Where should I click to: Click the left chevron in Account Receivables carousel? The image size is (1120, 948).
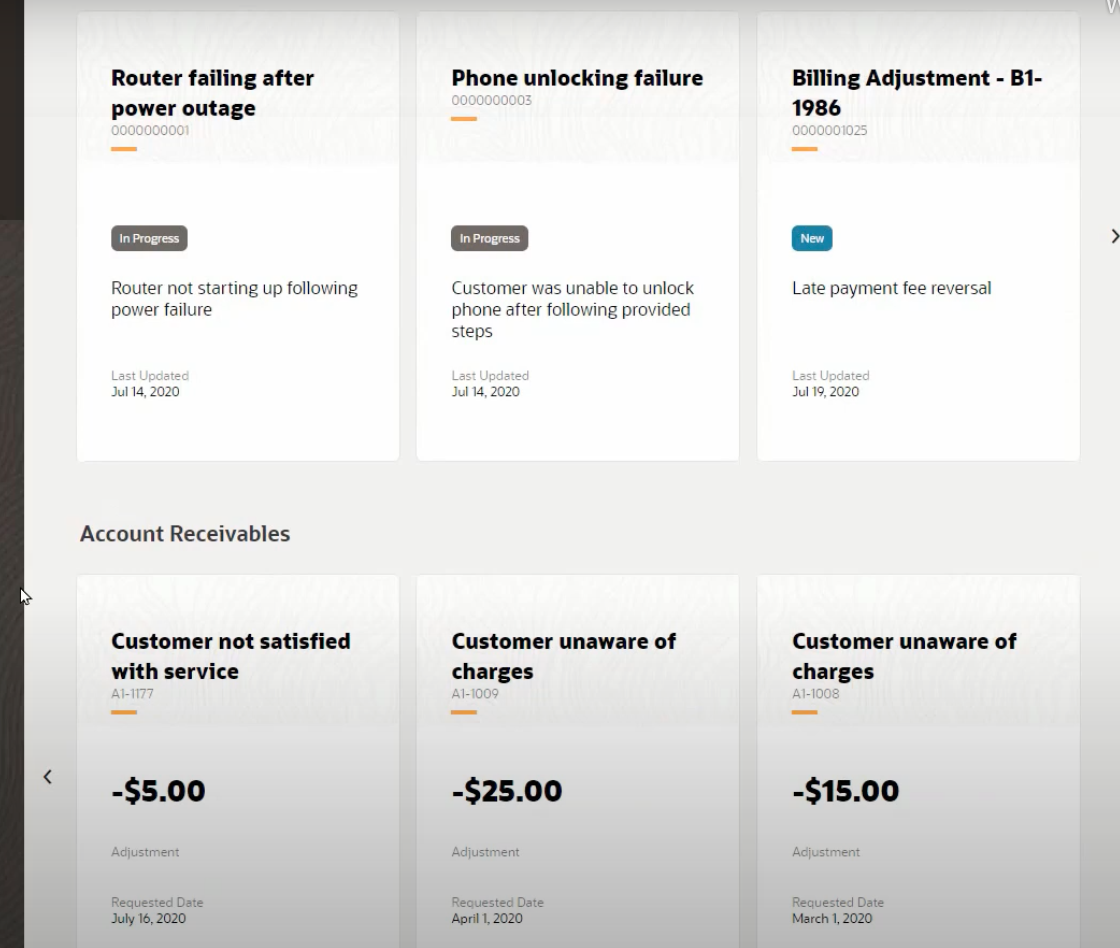coord(47,776)
